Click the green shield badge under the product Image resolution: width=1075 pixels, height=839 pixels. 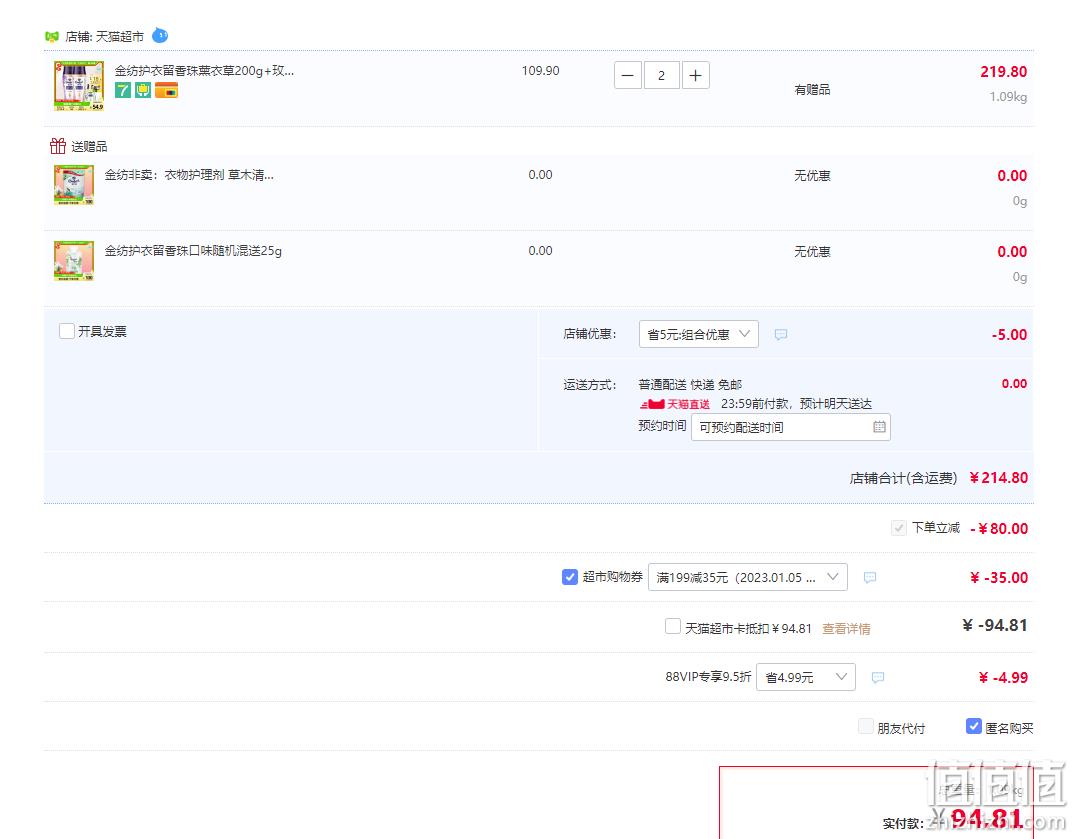143,90
